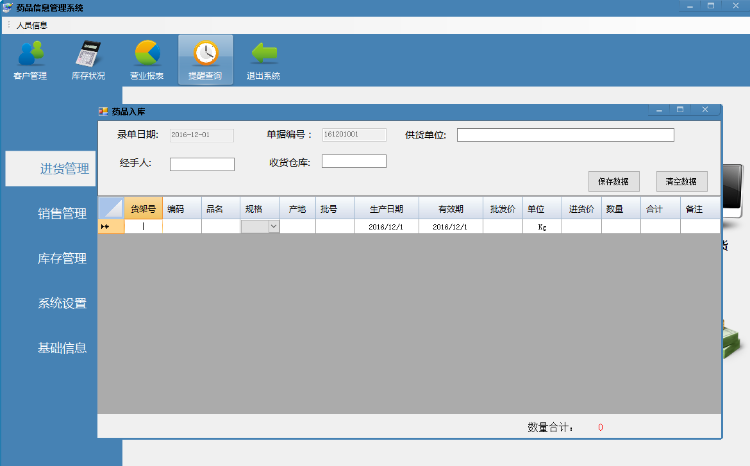Image resolution: width=750 pixels, height=466 pixels.
Task: Click the 数量 column header
Action: pos(621,209)
